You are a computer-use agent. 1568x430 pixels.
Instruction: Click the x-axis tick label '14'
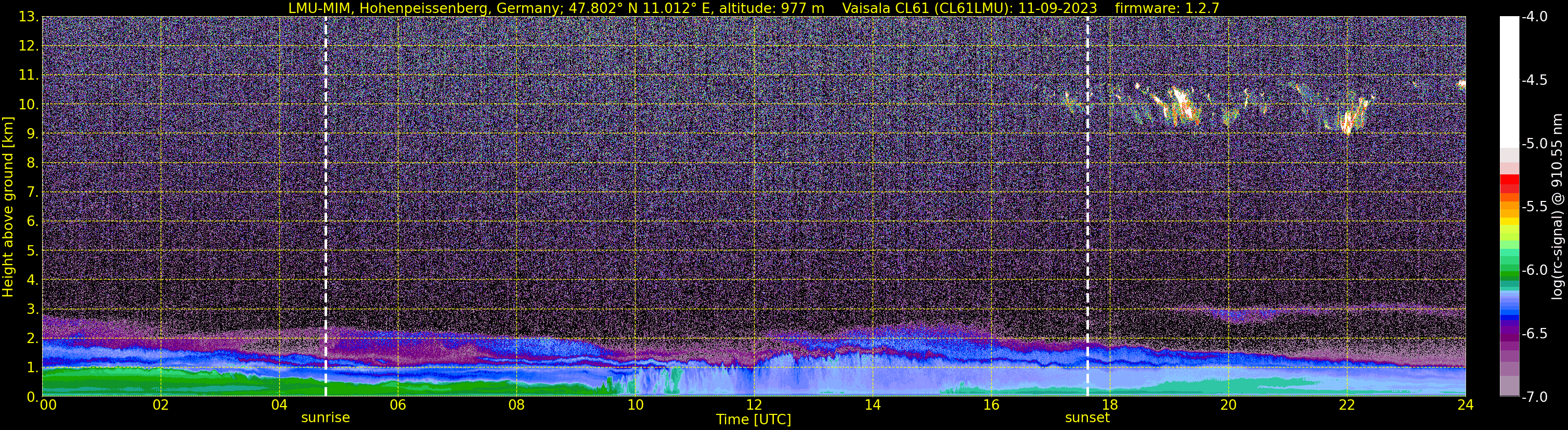coord(873,405)
